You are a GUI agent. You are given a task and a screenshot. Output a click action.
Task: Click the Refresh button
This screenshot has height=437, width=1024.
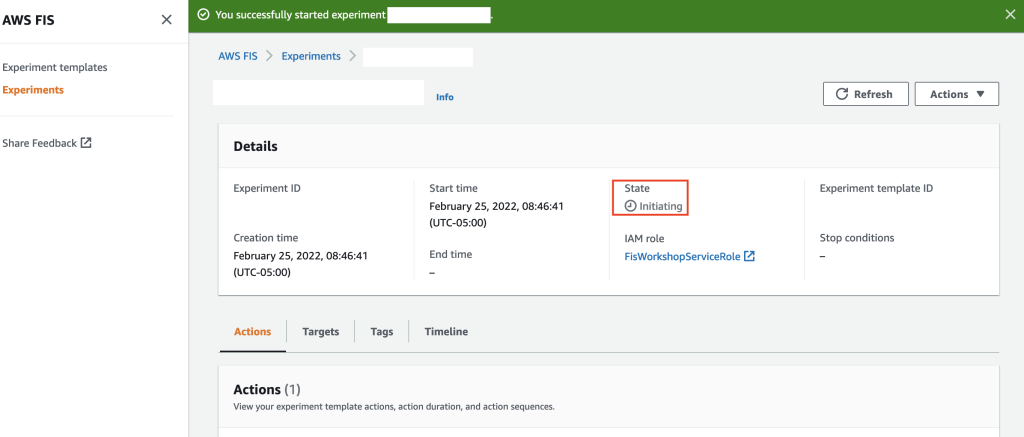pyautogui.click(x=866, y=94)
